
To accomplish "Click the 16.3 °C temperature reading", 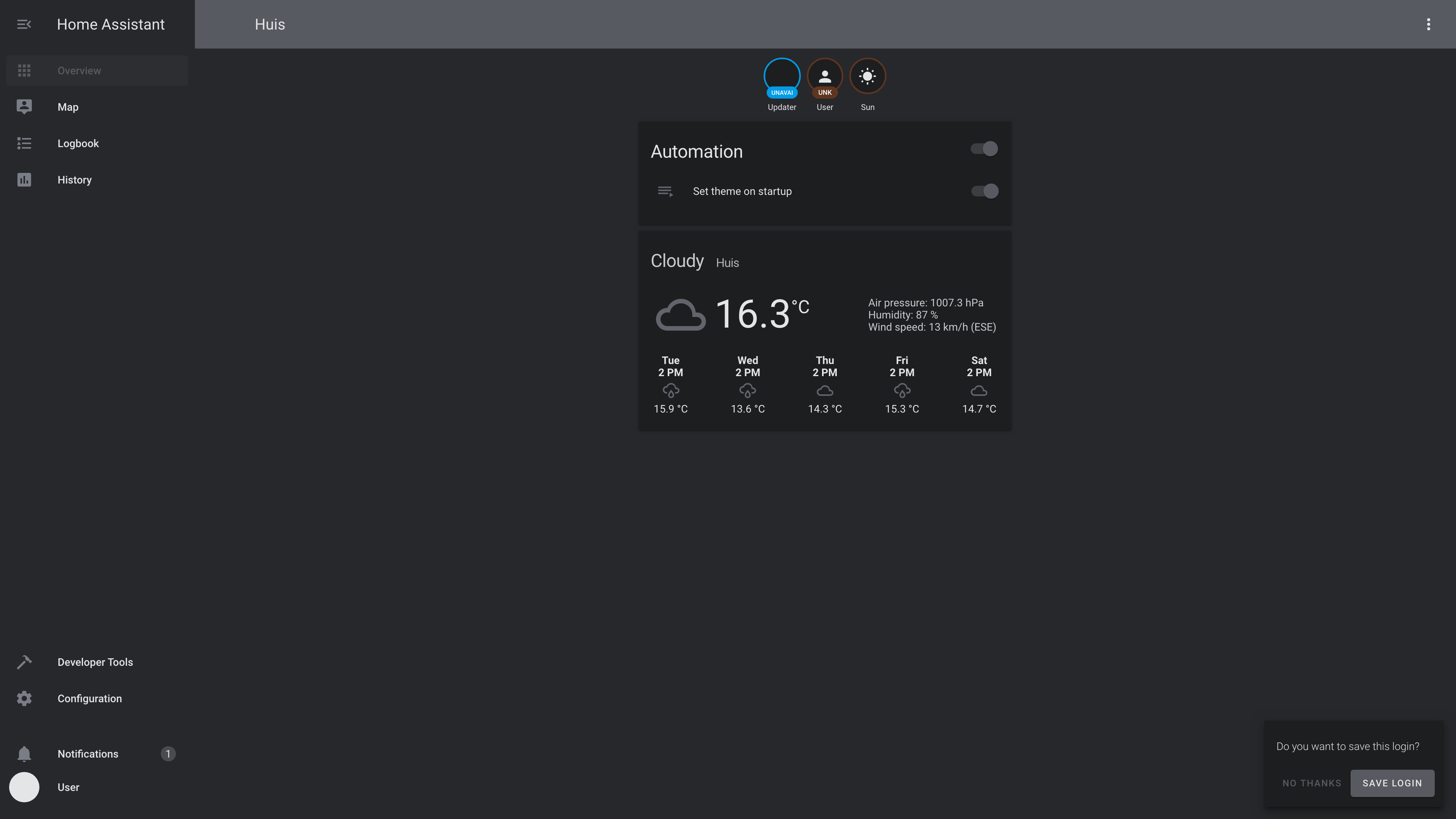I will [763, 314].
